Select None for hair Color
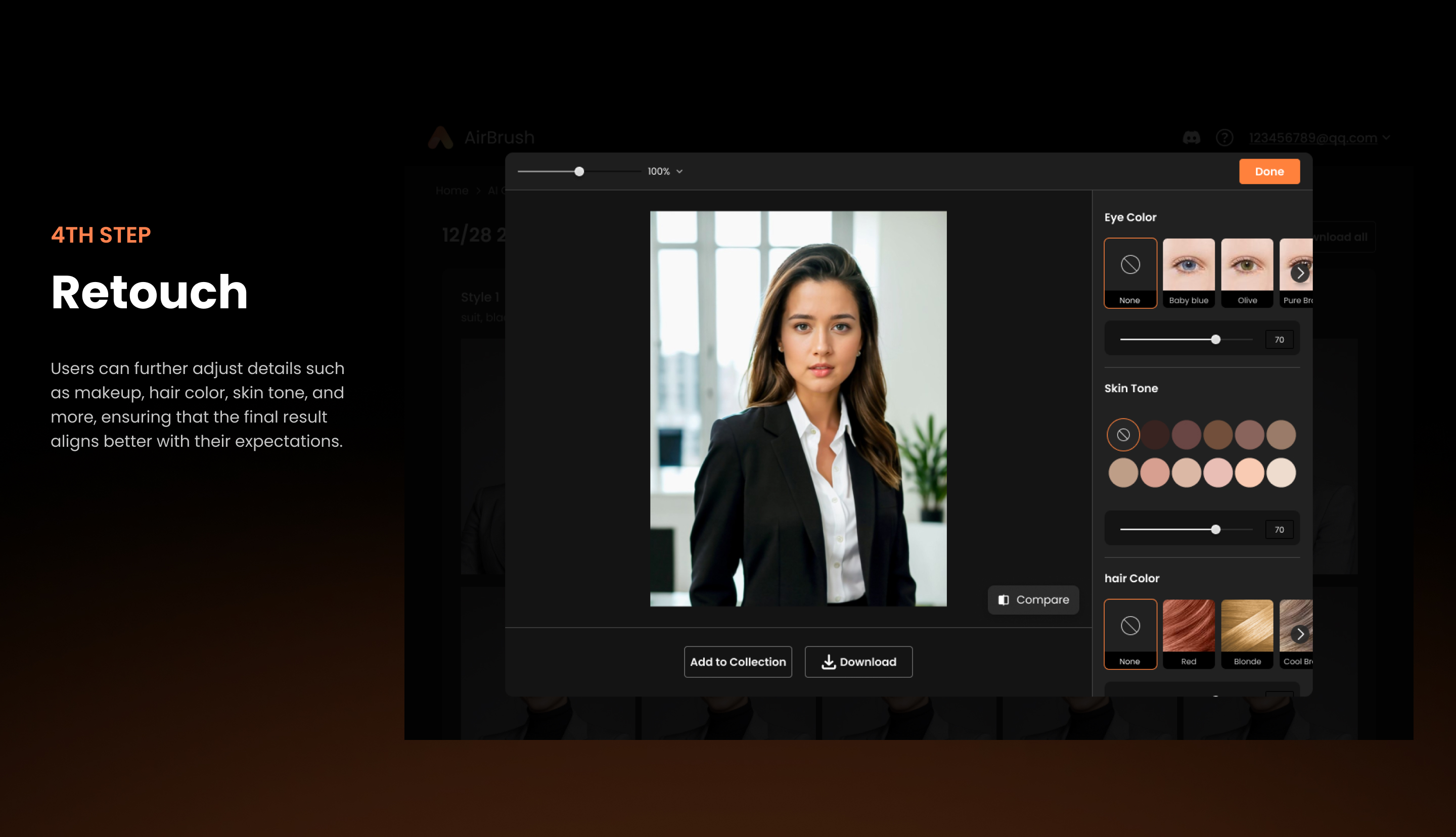This screenshot has height=837, width=1456. click(x=1129, y=633)
